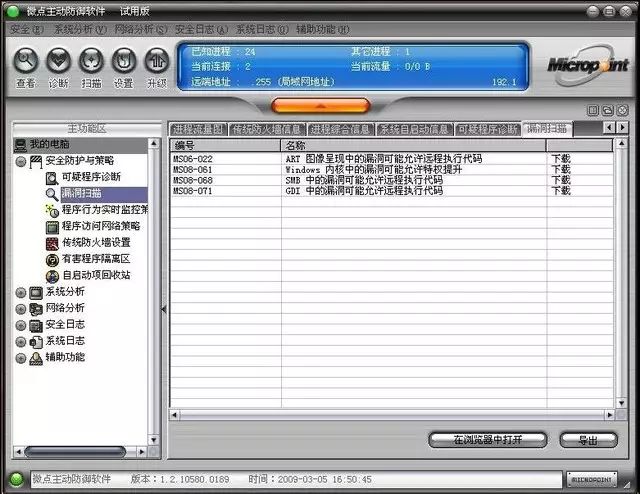The height and width of the screenshot is (494, 640).
Task: Open the 诊断 heart icon
Action: [58, 61]
